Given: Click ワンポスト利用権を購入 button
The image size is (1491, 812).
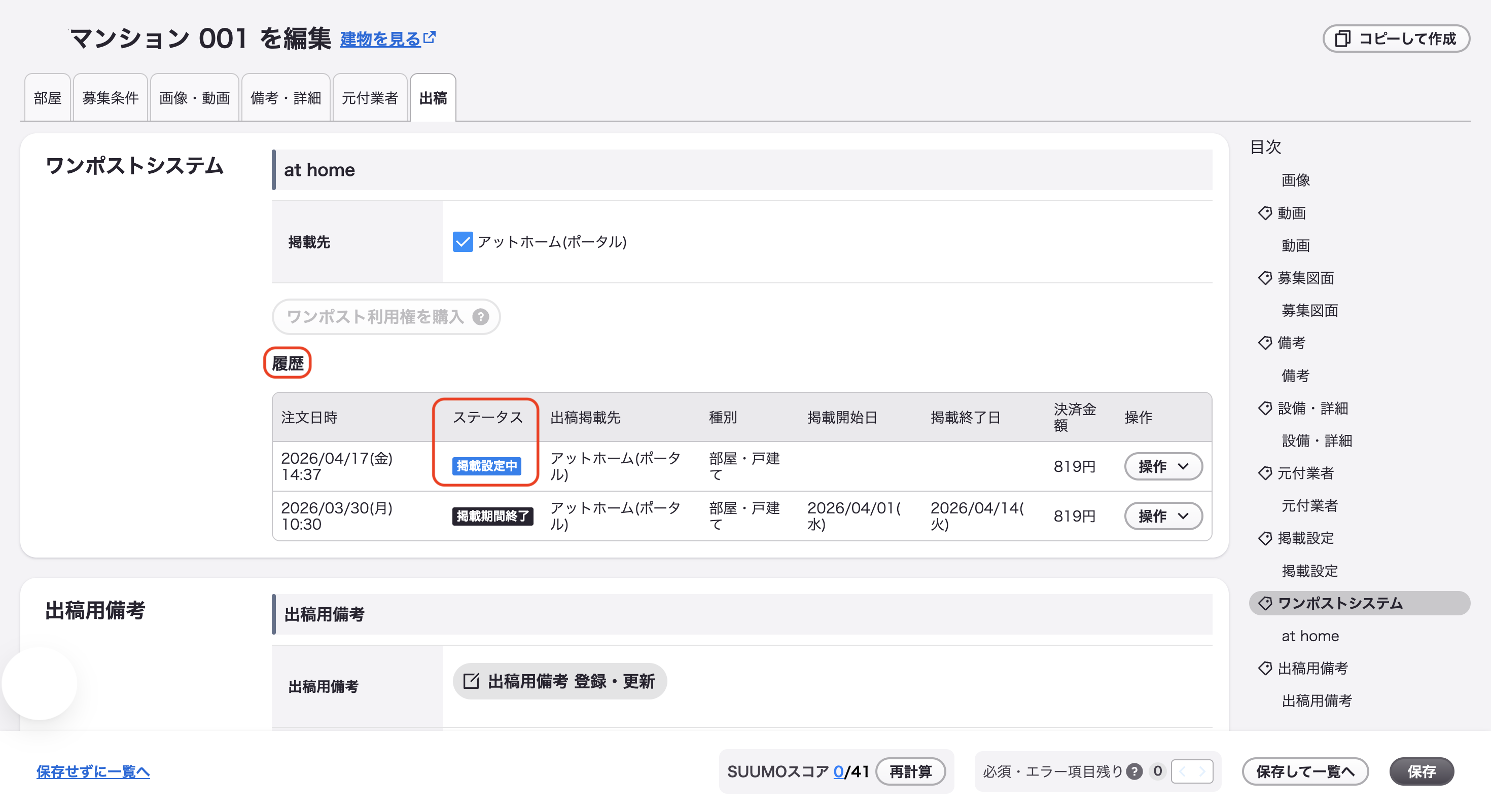Looking at the screenshot, I should point(386,317).
